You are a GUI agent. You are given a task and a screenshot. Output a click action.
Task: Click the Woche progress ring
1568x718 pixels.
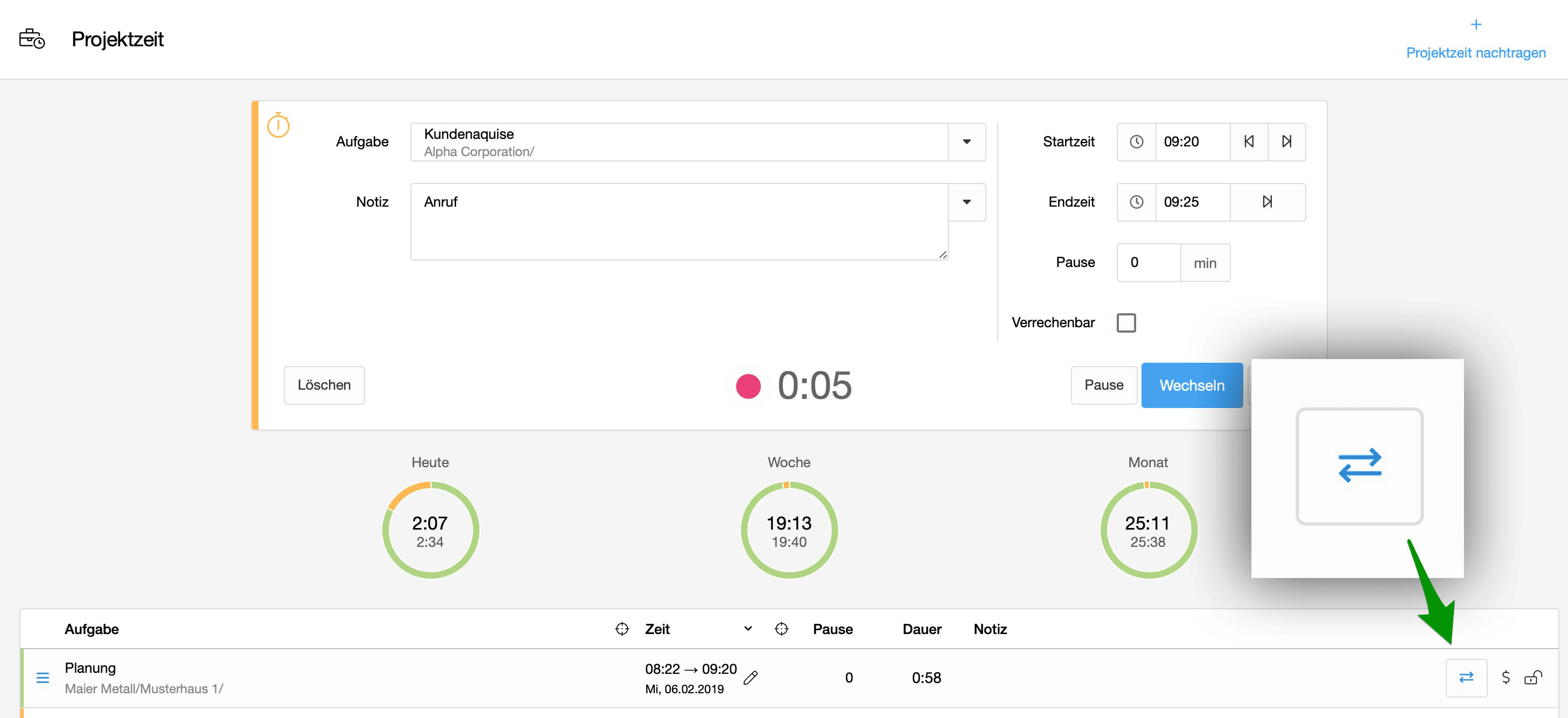[789, 530]
